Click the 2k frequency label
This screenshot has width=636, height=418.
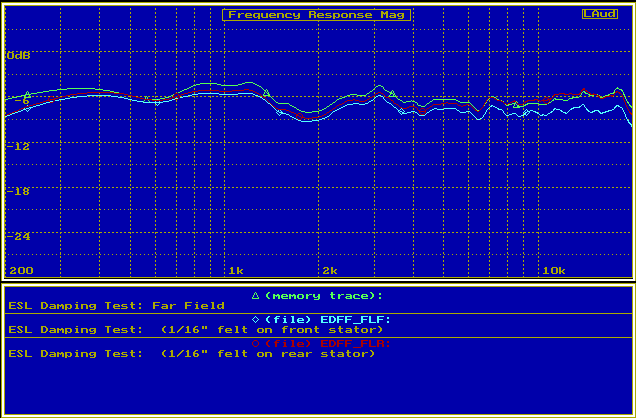click(330, 270)
